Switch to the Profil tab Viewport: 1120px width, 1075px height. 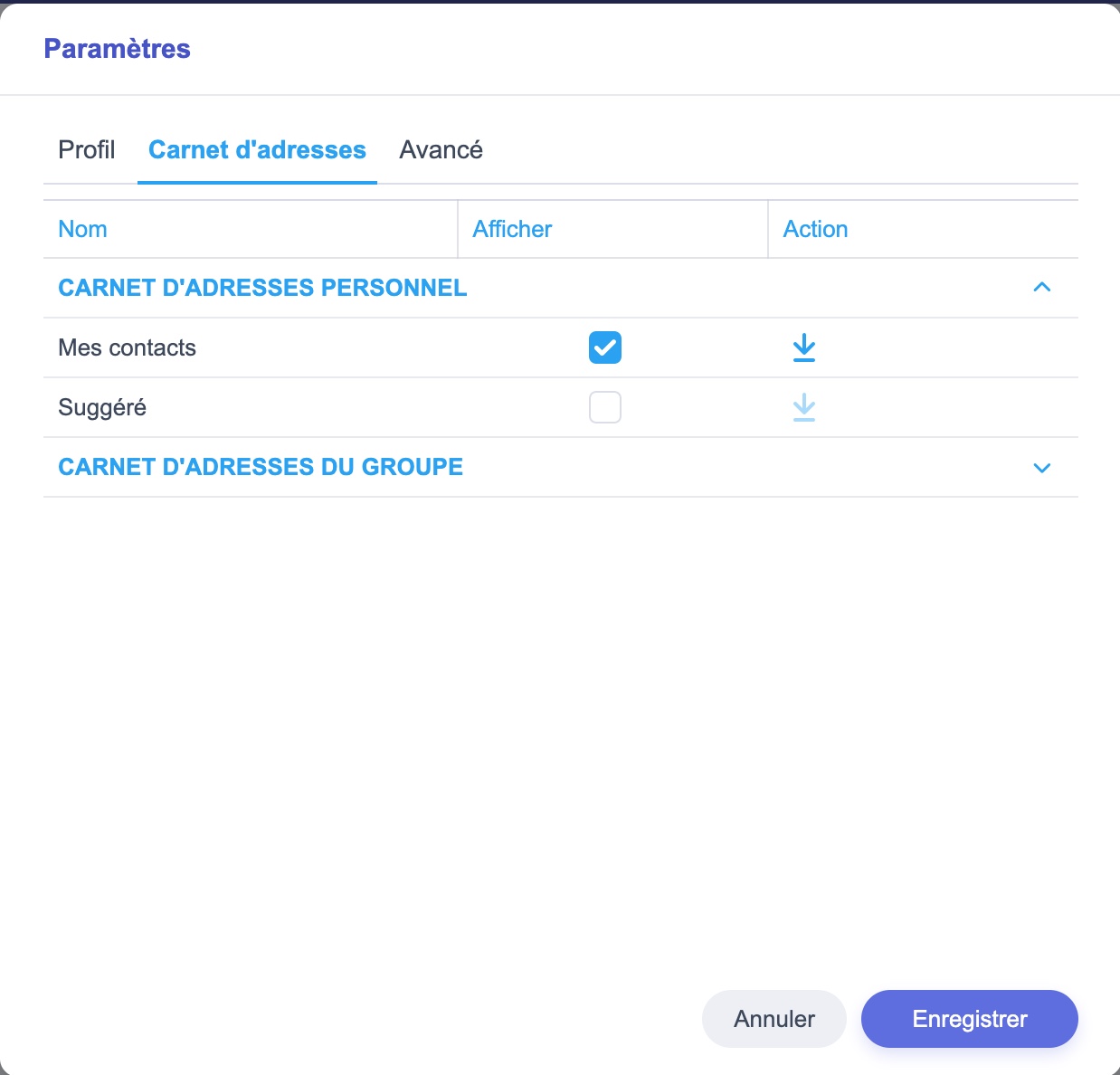pos(87,150)
